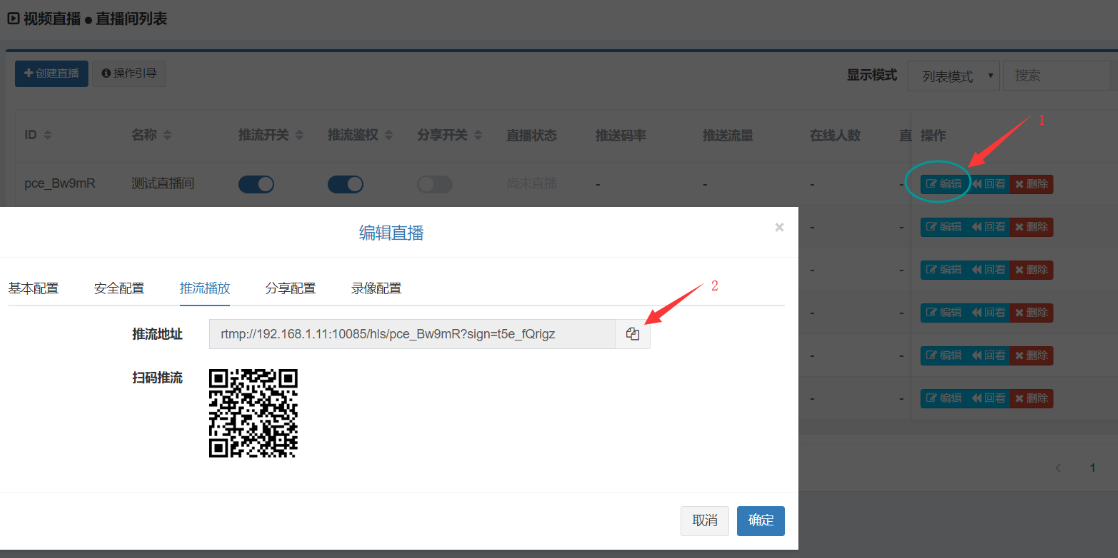Click the 编辑直播 dialog title
The height and width of the screenshot is (558, 1118).
[391, 232]
